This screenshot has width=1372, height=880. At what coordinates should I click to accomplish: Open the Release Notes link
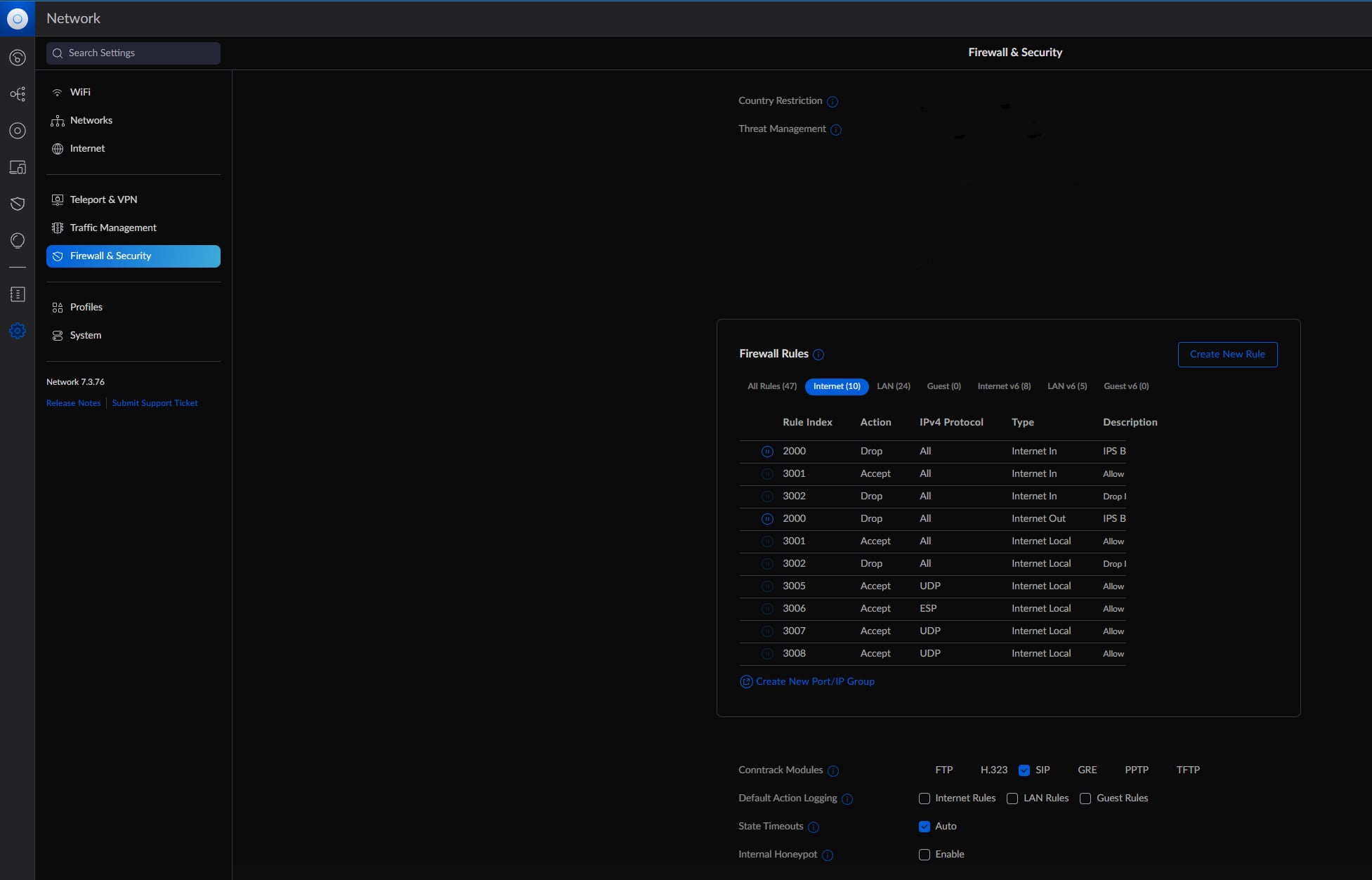click(x=73, y=403)
